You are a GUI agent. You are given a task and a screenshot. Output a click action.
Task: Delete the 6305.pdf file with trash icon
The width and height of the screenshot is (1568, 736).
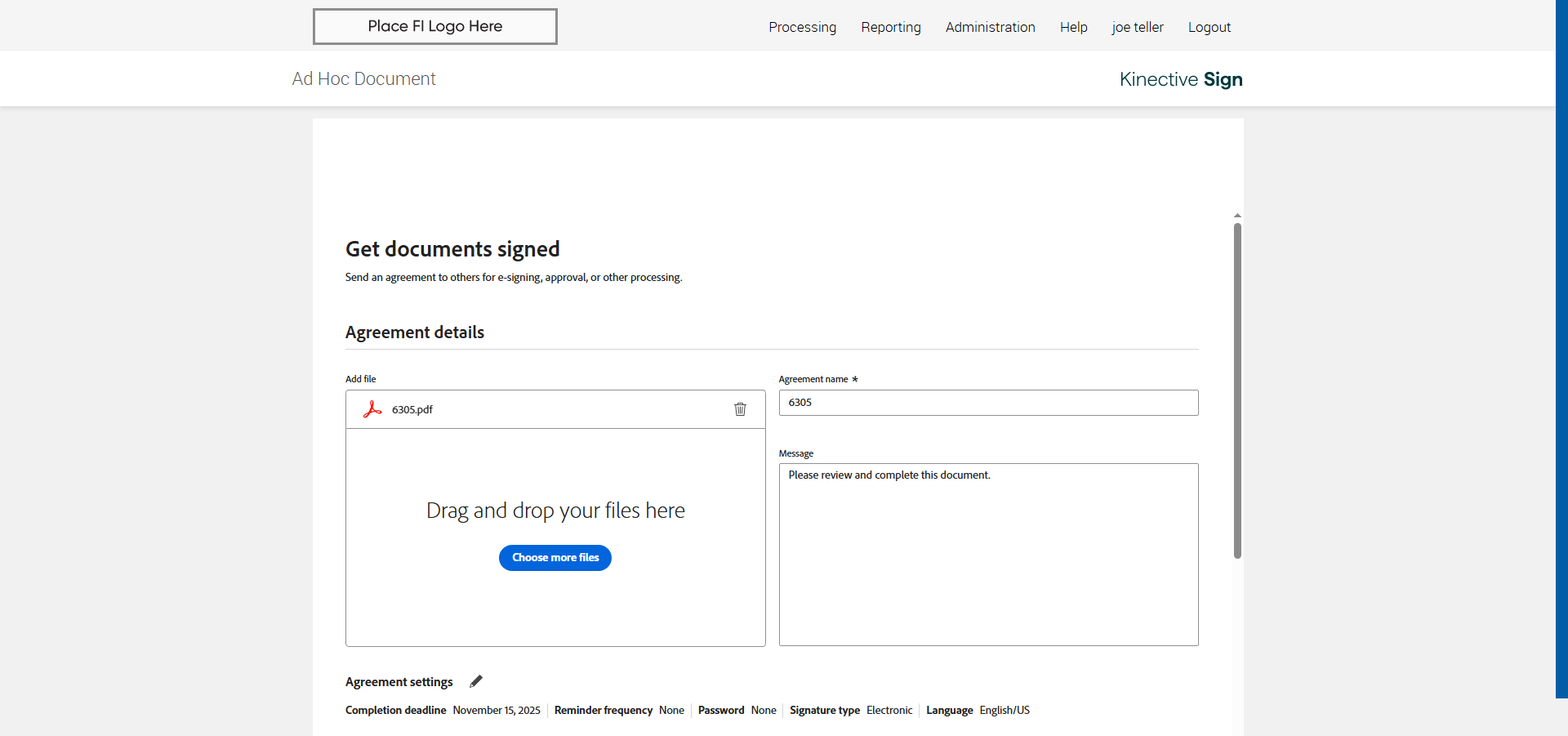pyautogui.click(x=740, y=409)
